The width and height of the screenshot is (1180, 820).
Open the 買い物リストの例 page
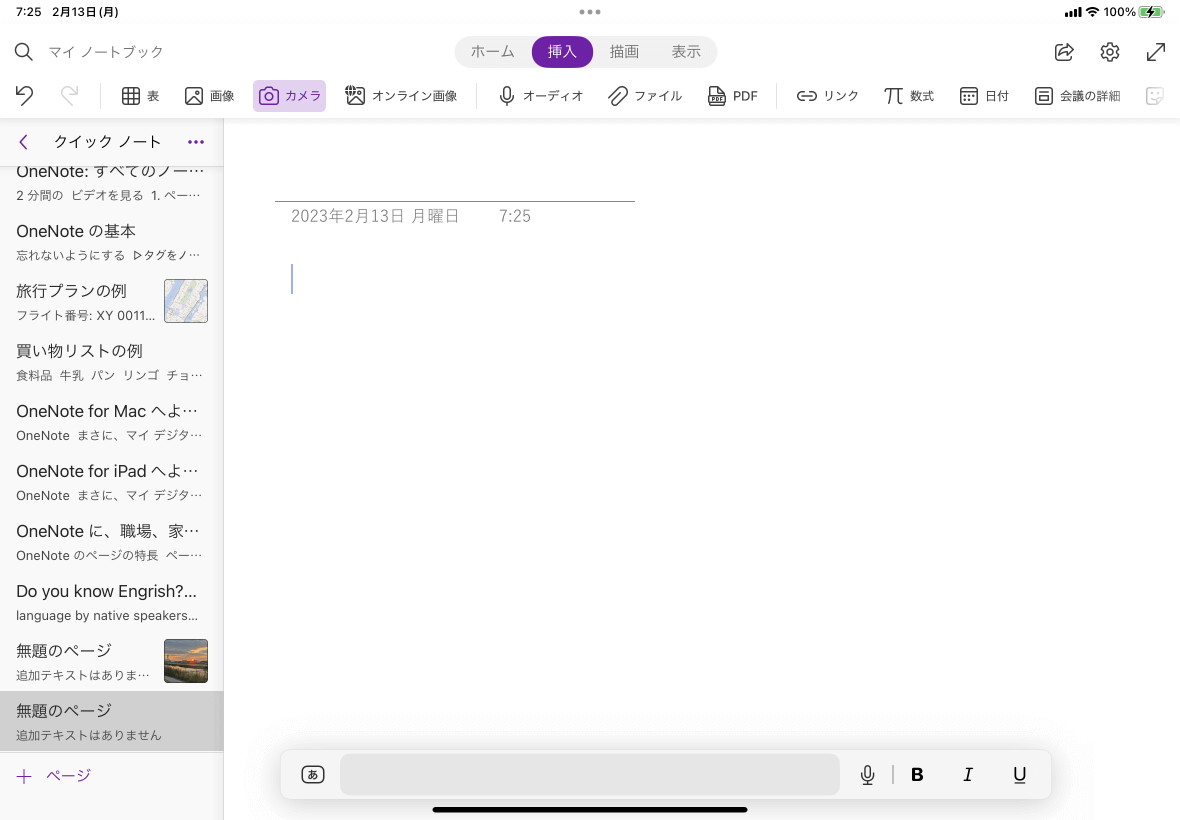pyautogui.click(x=111, y=362)
